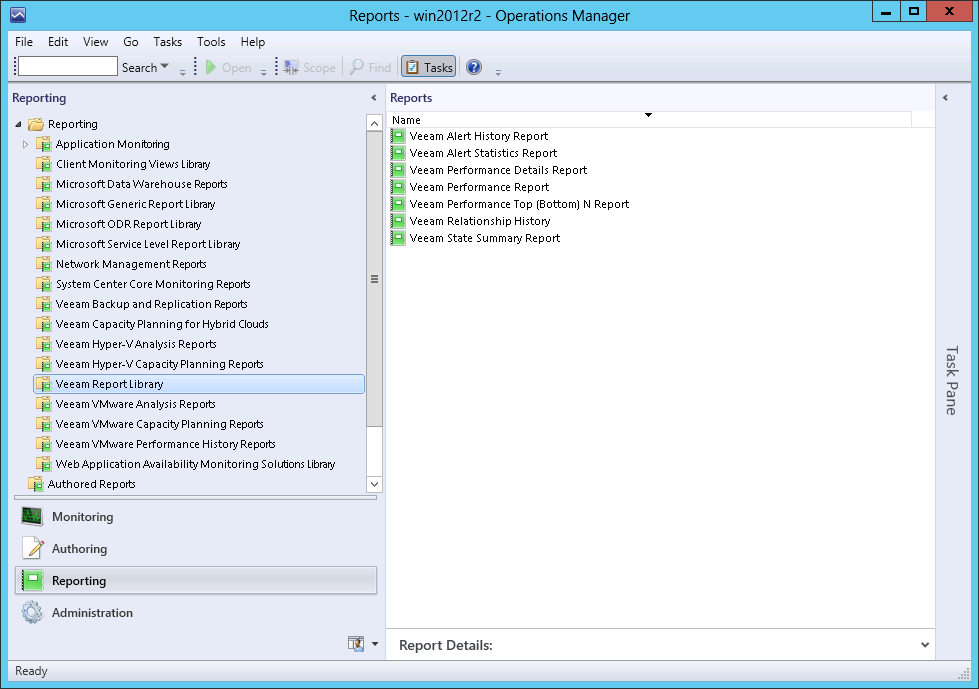Click the Network Management Reports folder icon
This screenshot has width=979, height=689.
44,264
